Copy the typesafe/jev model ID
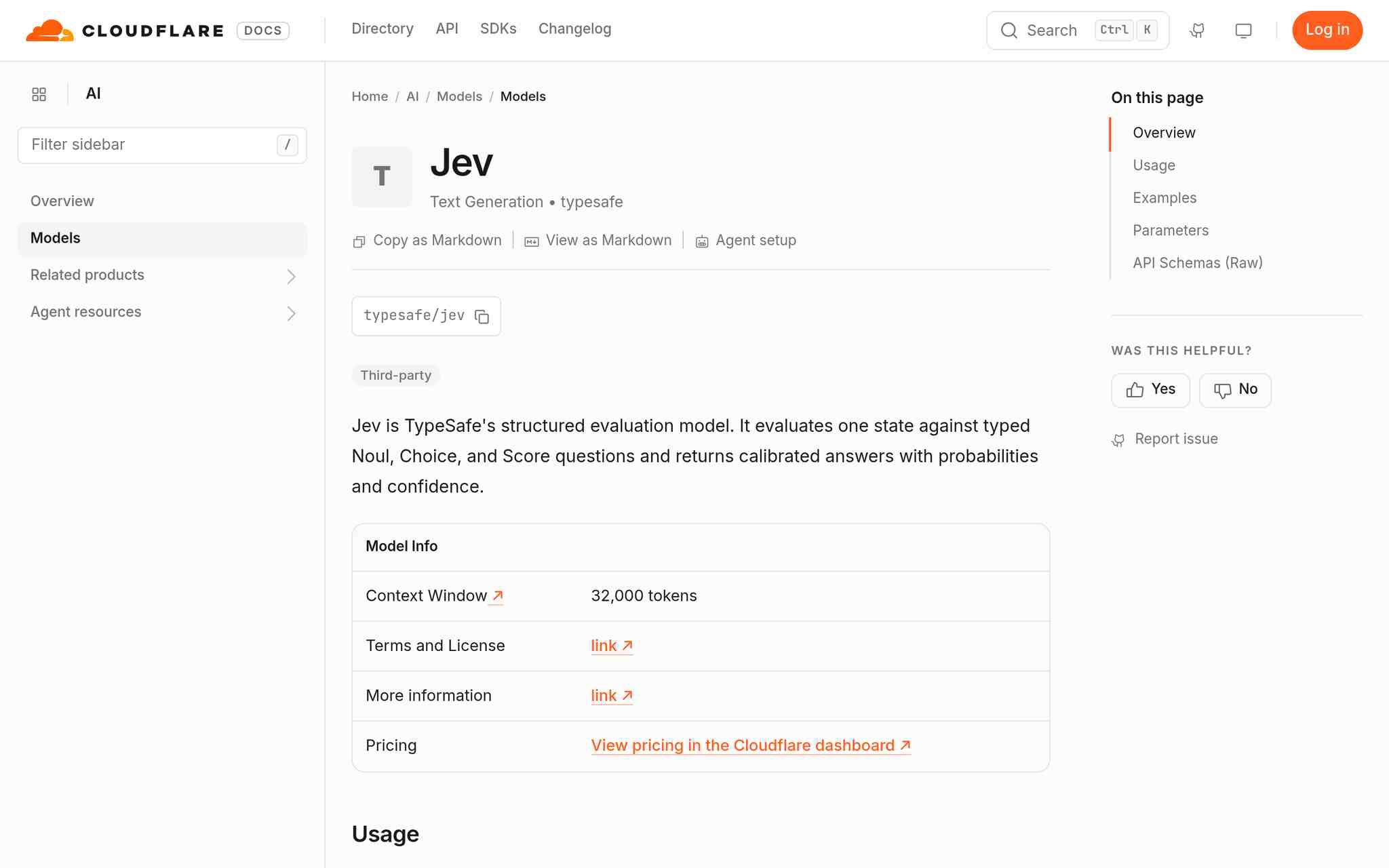Screen dimensions: 1389x868 tap(482, 317)
